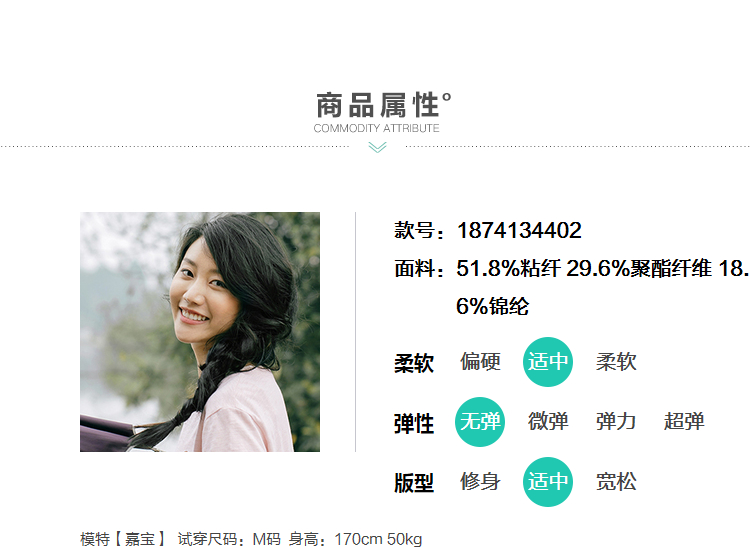Choose 微弹 elasticity option

548,422
